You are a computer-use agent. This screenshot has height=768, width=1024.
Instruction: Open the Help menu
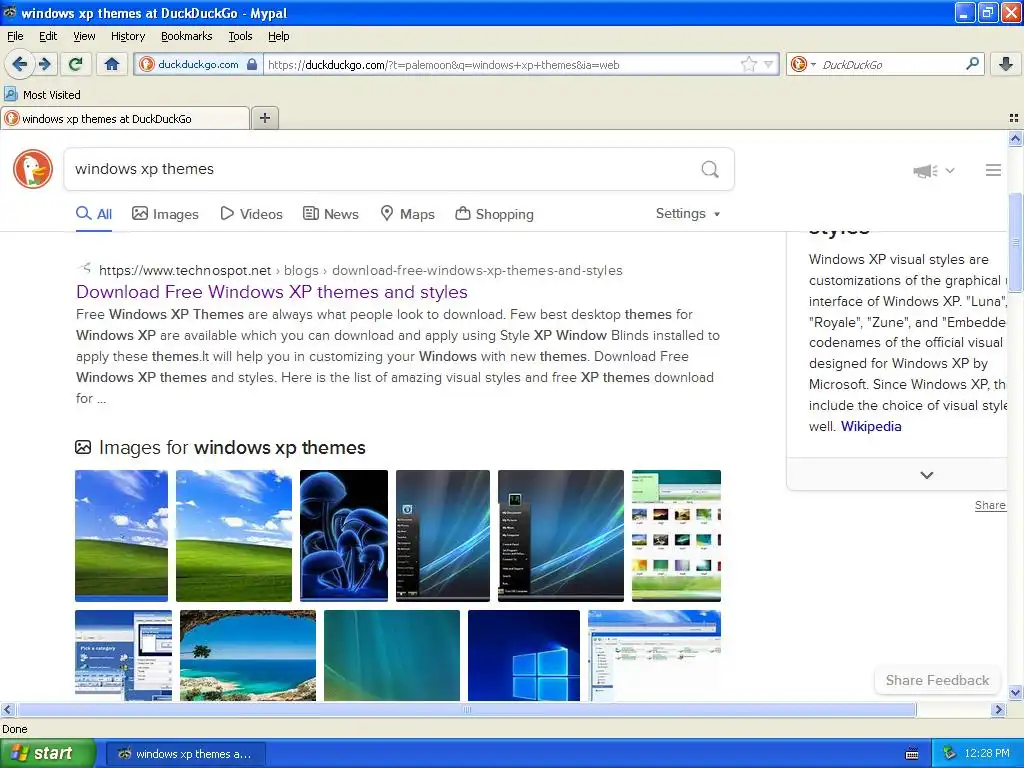point(278,37)
